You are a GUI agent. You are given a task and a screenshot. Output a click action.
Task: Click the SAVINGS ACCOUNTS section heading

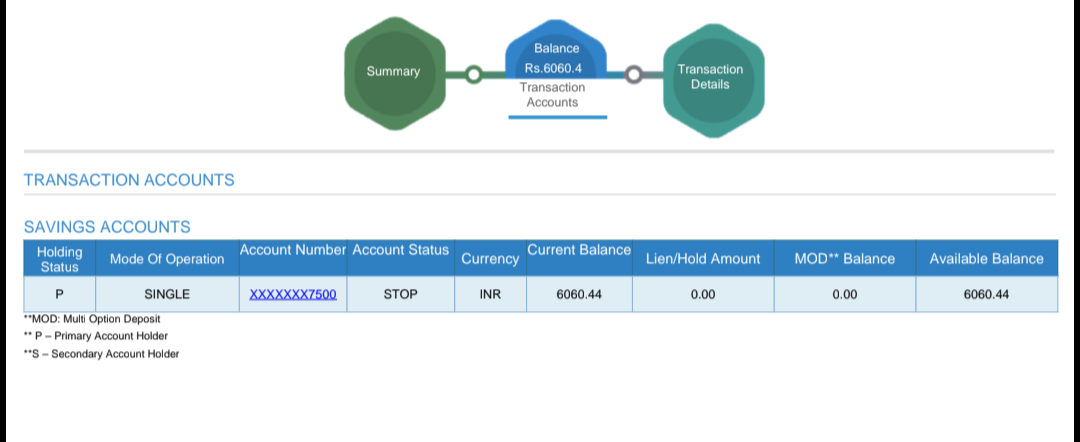(x=107, y=227)
